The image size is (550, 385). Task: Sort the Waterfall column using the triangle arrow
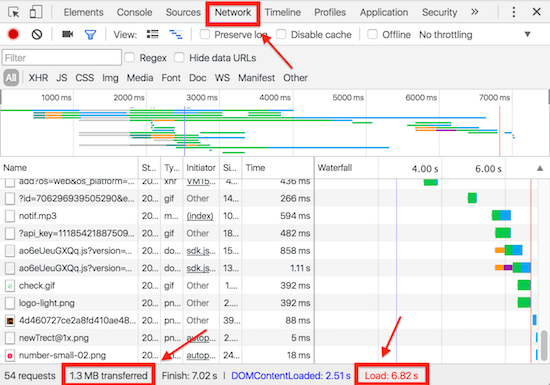(x=540, y=168)
